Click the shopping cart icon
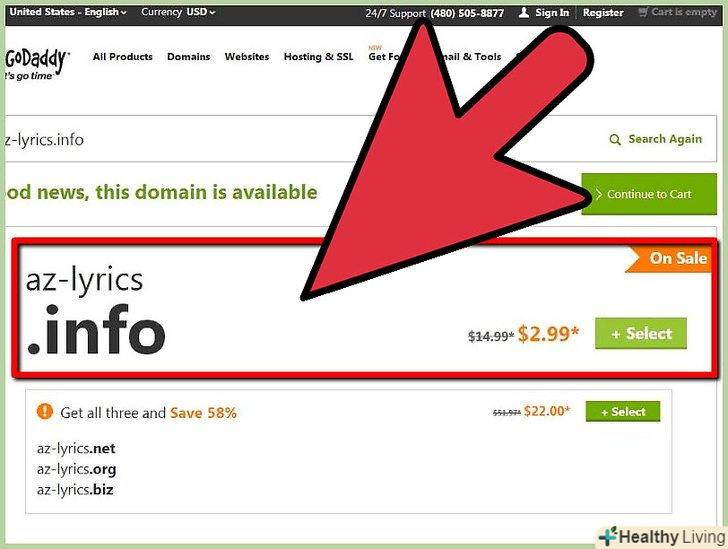 coord(643,13)
